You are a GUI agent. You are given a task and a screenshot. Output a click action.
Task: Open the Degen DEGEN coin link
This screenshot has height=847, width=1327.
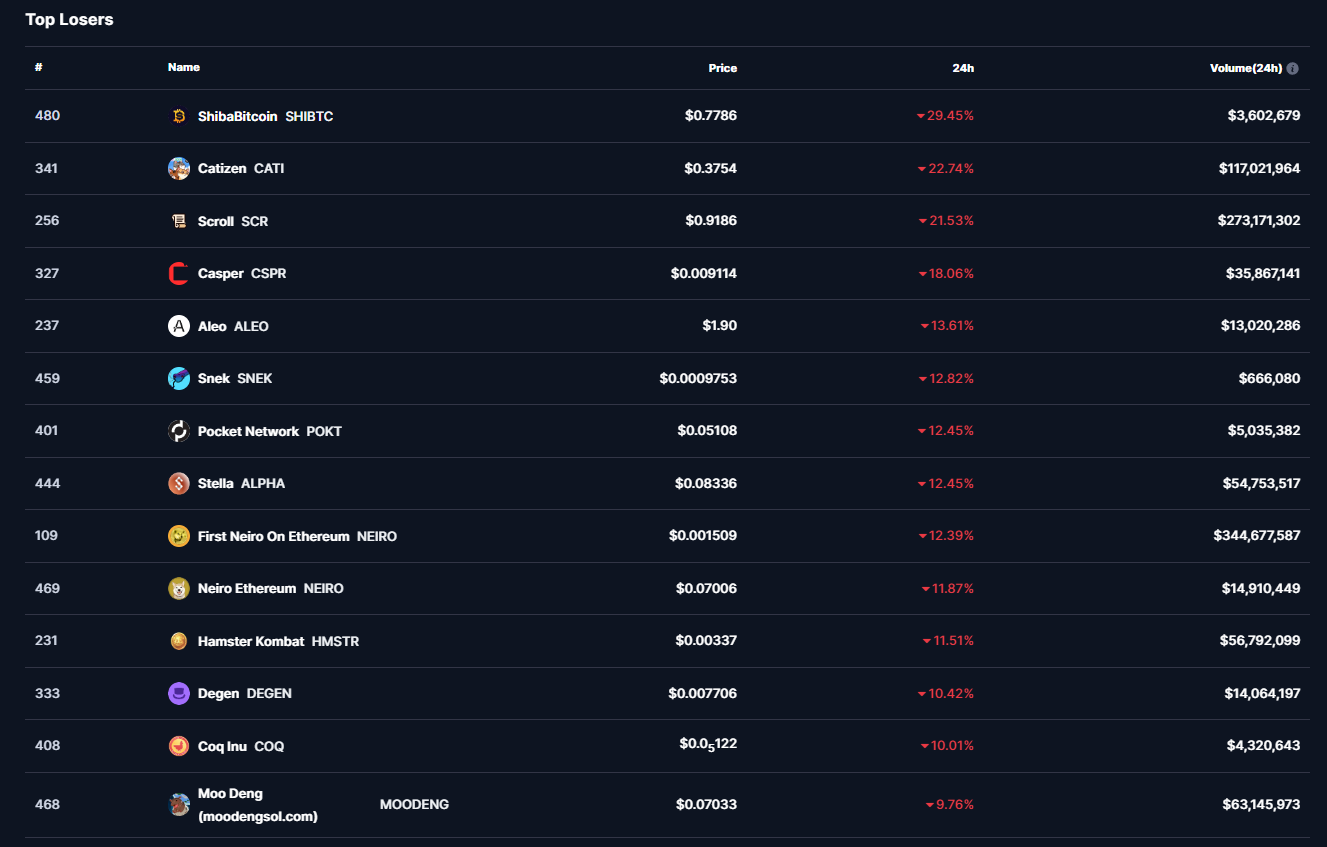(218, 693)
